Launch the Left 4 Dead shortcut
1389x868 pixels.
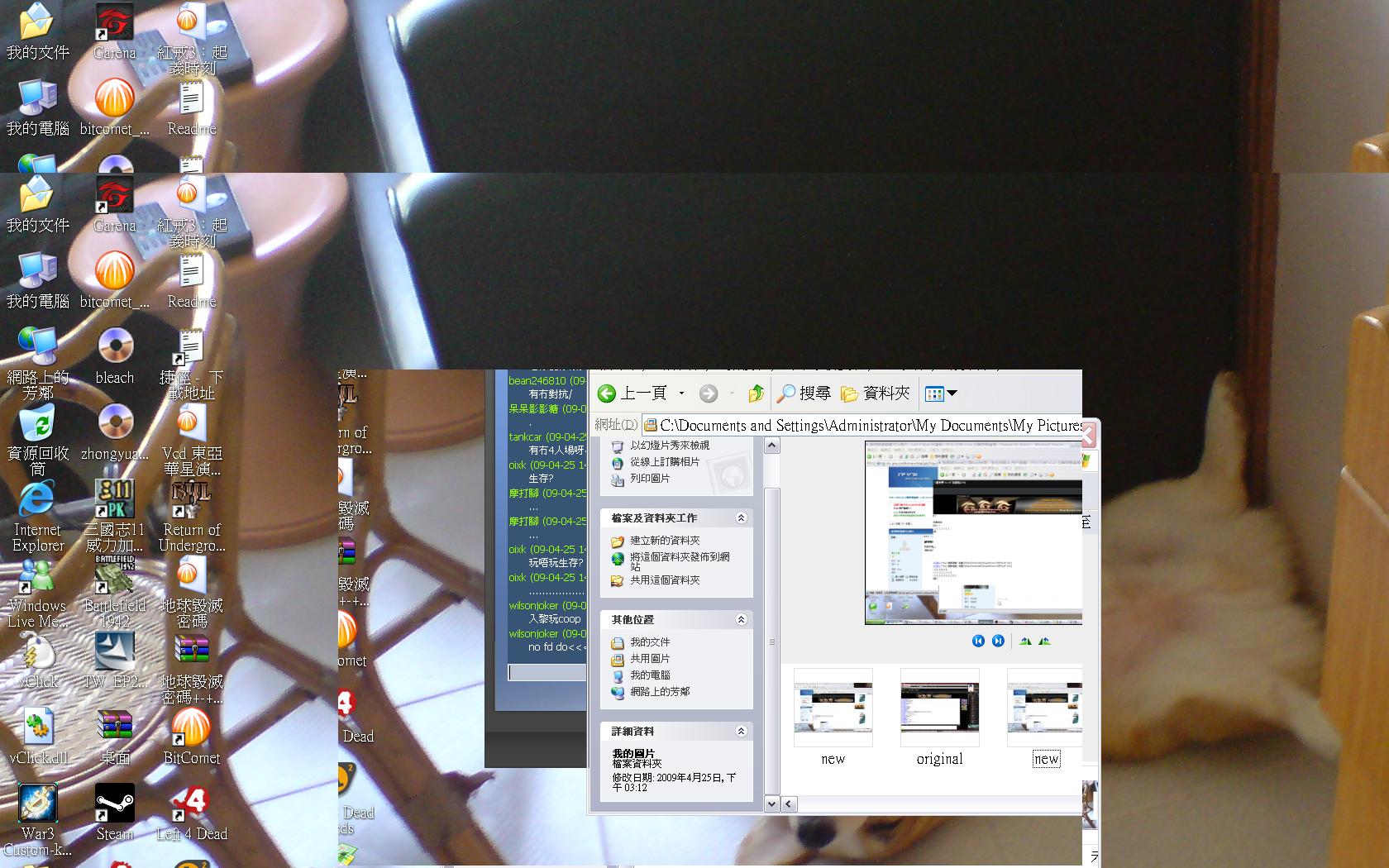[x=192, y=812]
